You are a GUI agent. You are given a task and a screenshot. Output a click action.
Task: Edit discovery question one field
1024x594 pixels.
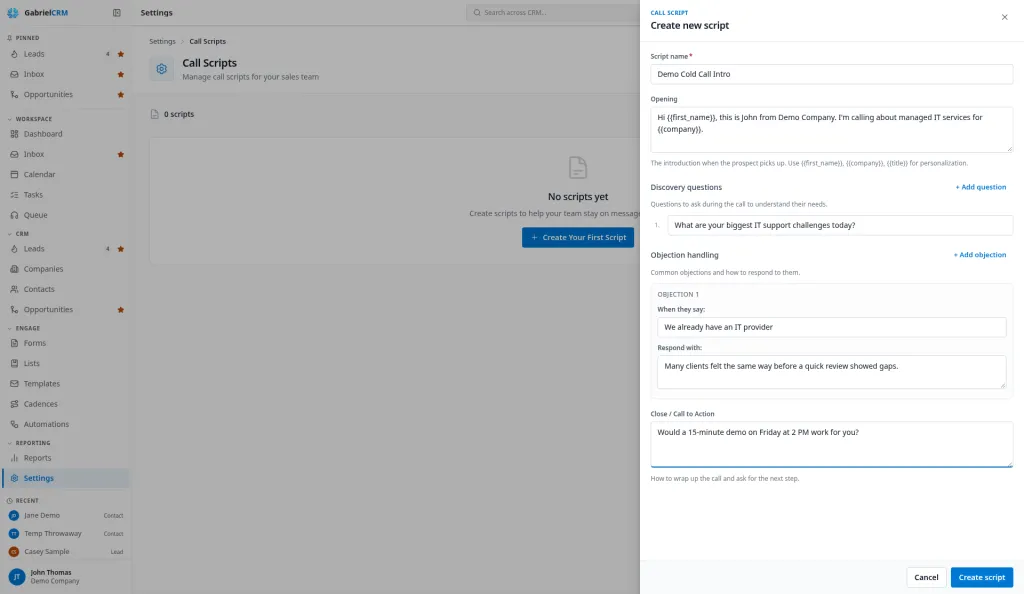(840, 225)
